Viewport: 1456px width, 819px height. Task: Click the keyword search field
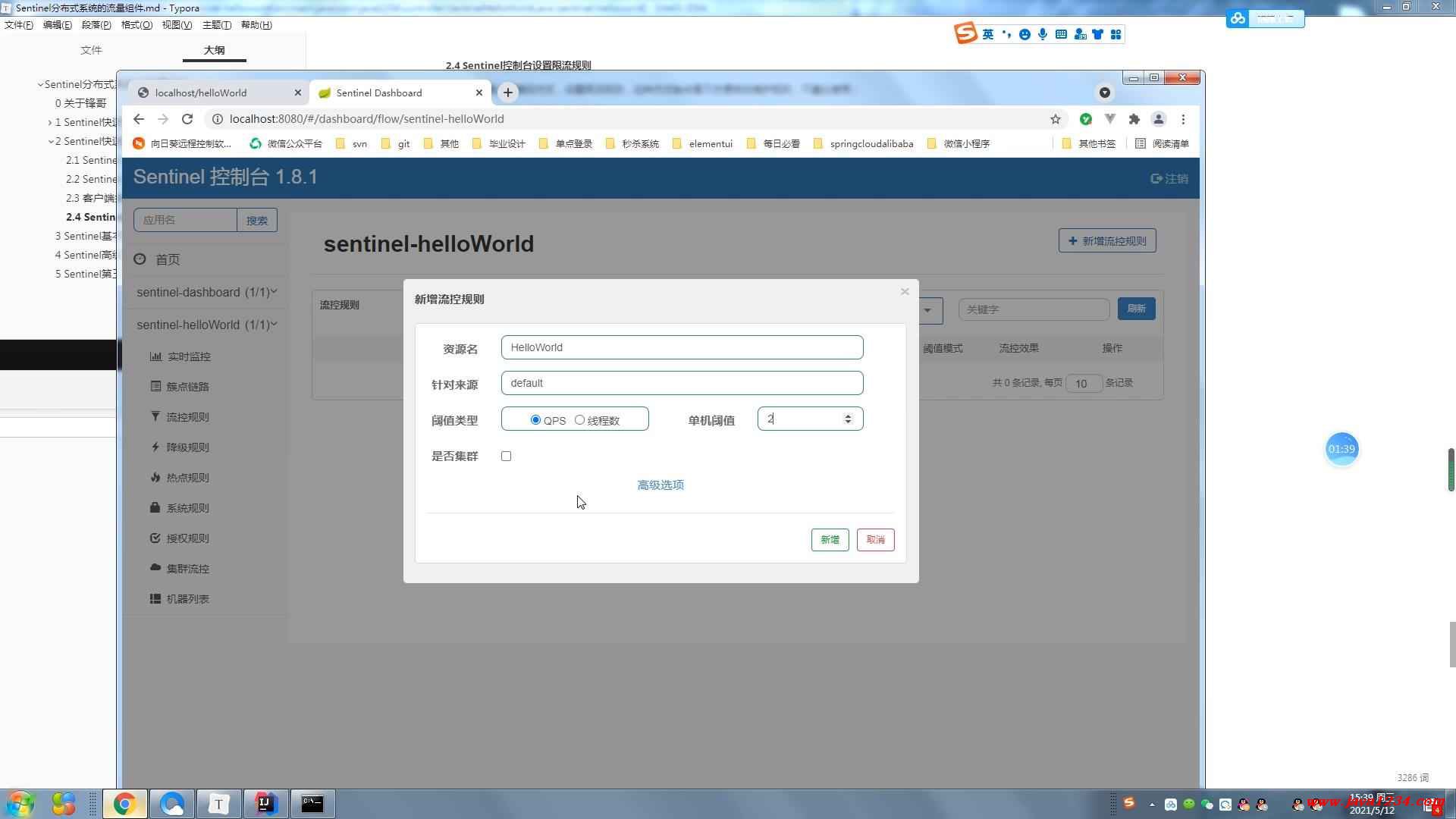click(1034, 309)
